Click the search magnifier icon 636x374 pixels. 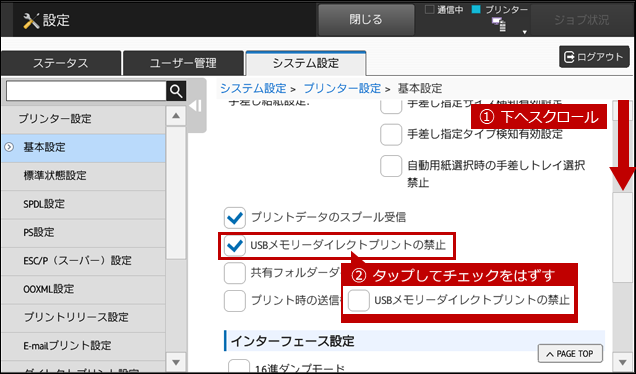point(176,91)
